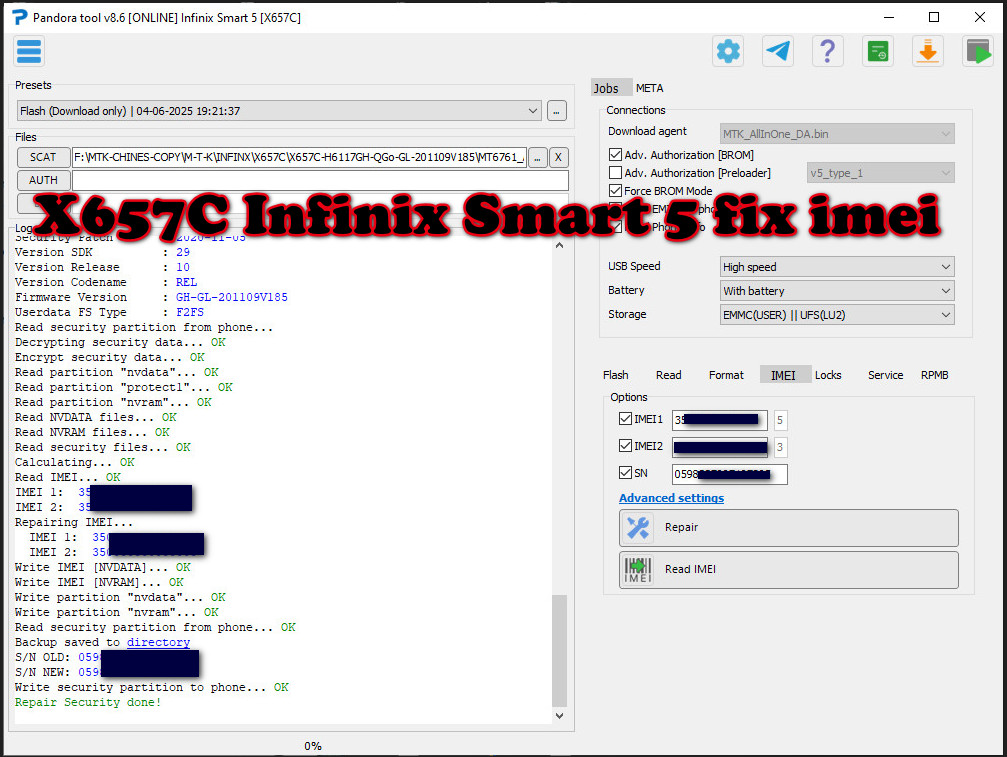This screenshot has height=757, width=1007.
Task: Open the help question mark icon
Action: pos(828,51)
